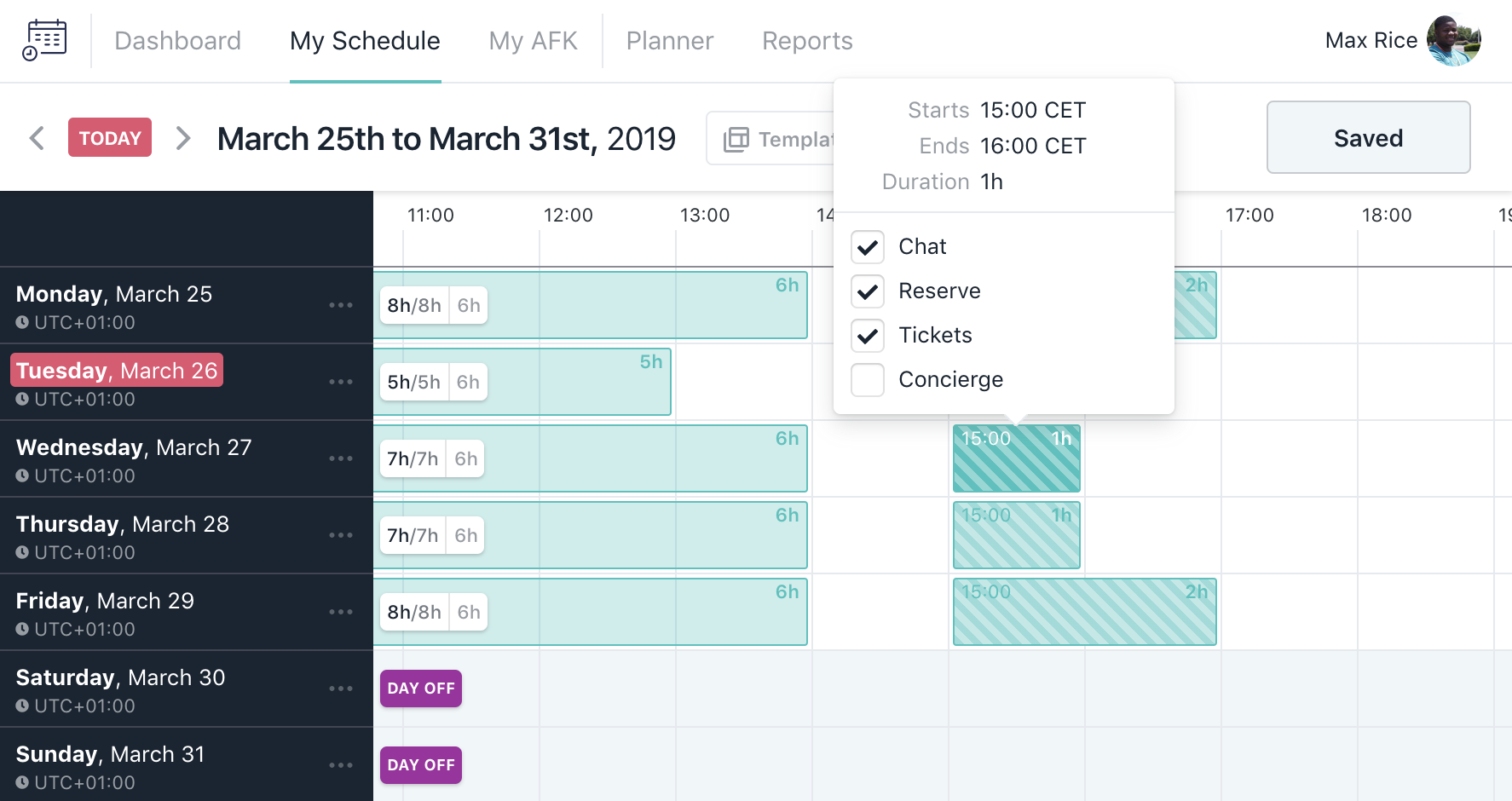Uncheck the Chat checkbox
Screen dimensions: 1512x801
coord(868,247)
